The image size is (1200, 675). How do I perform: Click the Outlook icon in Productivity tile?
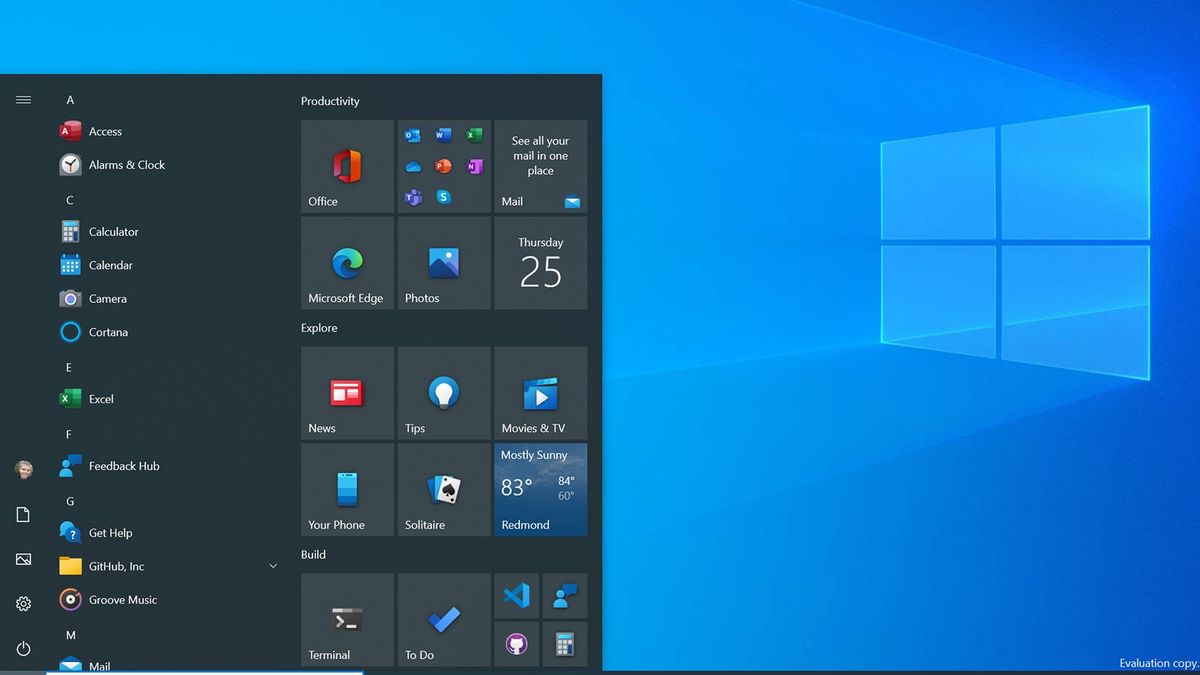coord(413,136)
